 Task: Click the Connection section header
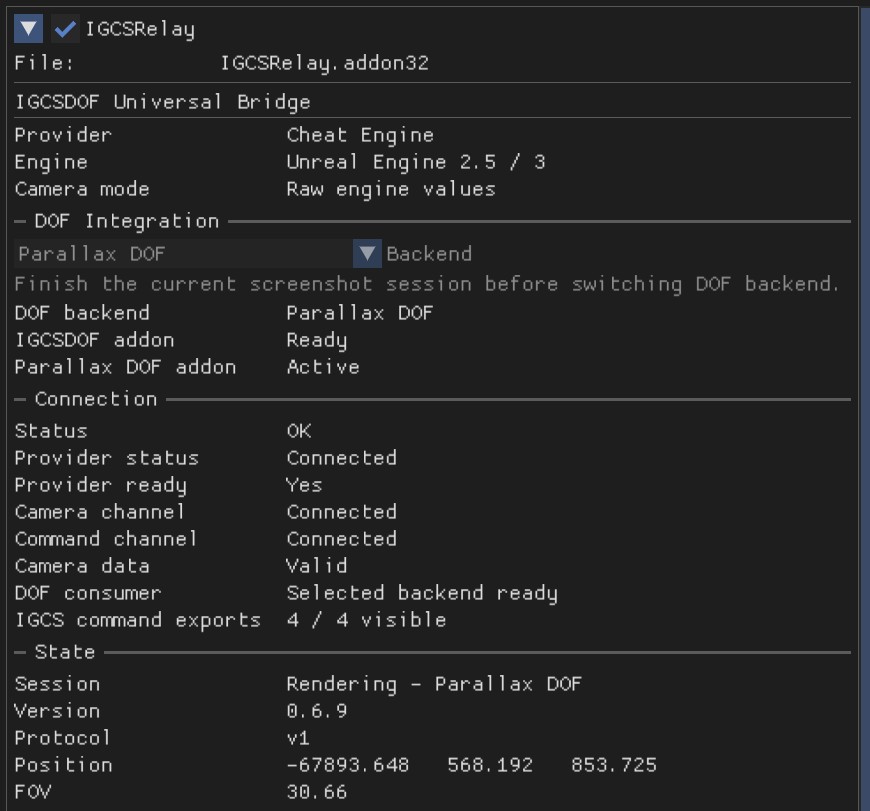click(x=96, y=399)
